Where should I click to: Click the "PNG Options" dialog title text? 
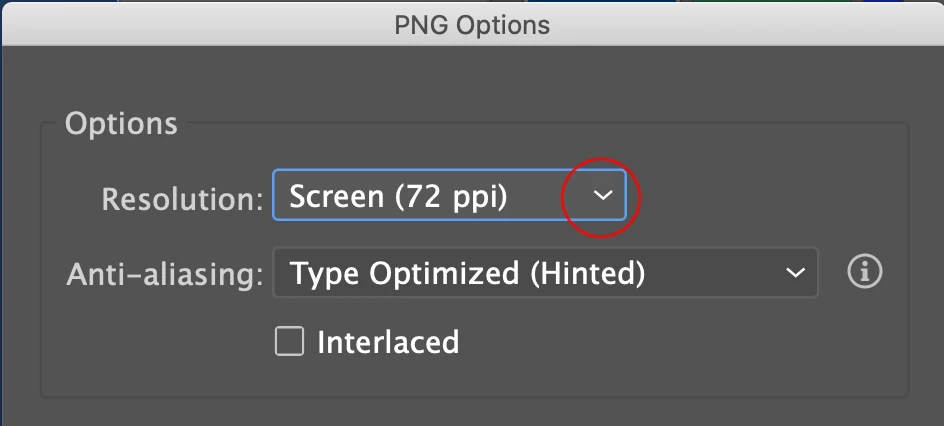pos(472,24)
